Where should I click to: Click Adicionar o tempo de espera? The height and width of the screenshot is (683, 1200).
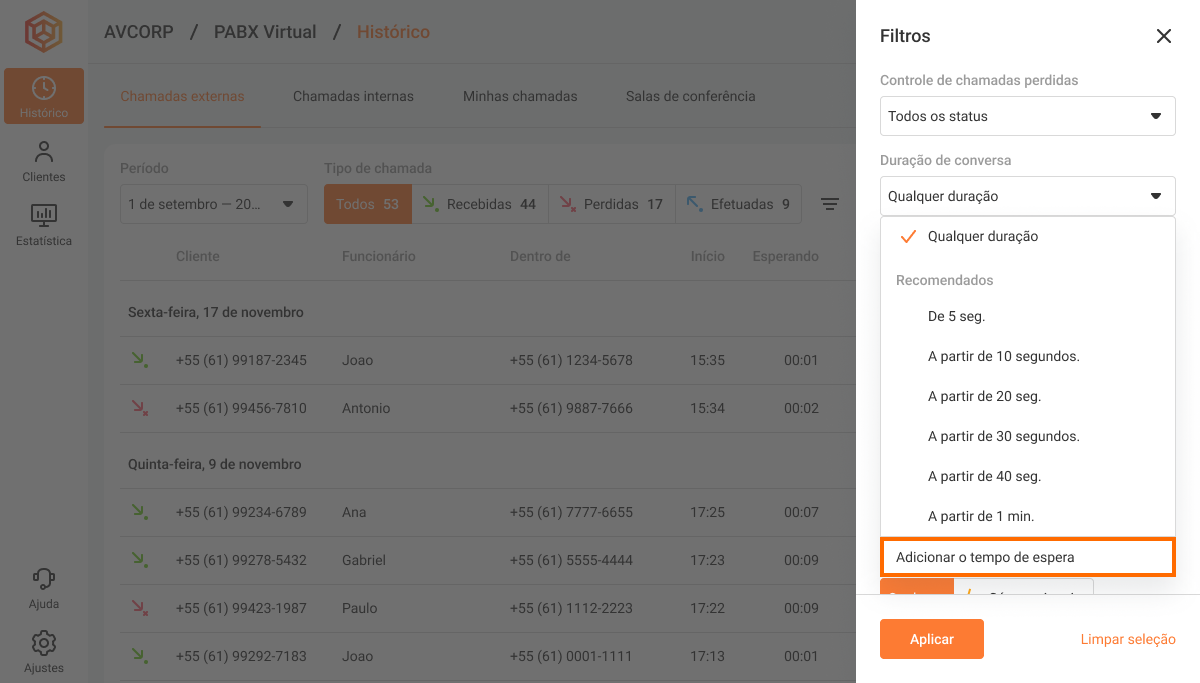point(1027,557)
